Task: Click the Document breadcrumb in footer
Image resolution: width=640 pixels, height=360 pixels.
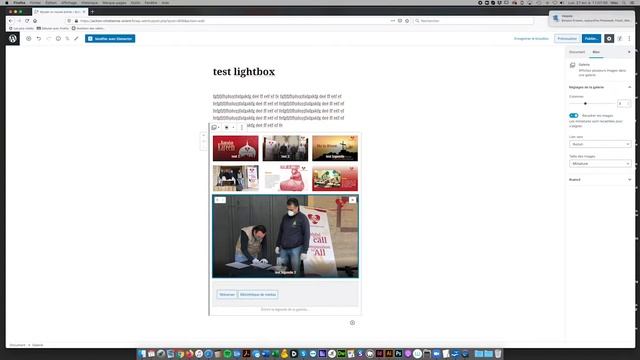Action: click(x=17, y=345)
